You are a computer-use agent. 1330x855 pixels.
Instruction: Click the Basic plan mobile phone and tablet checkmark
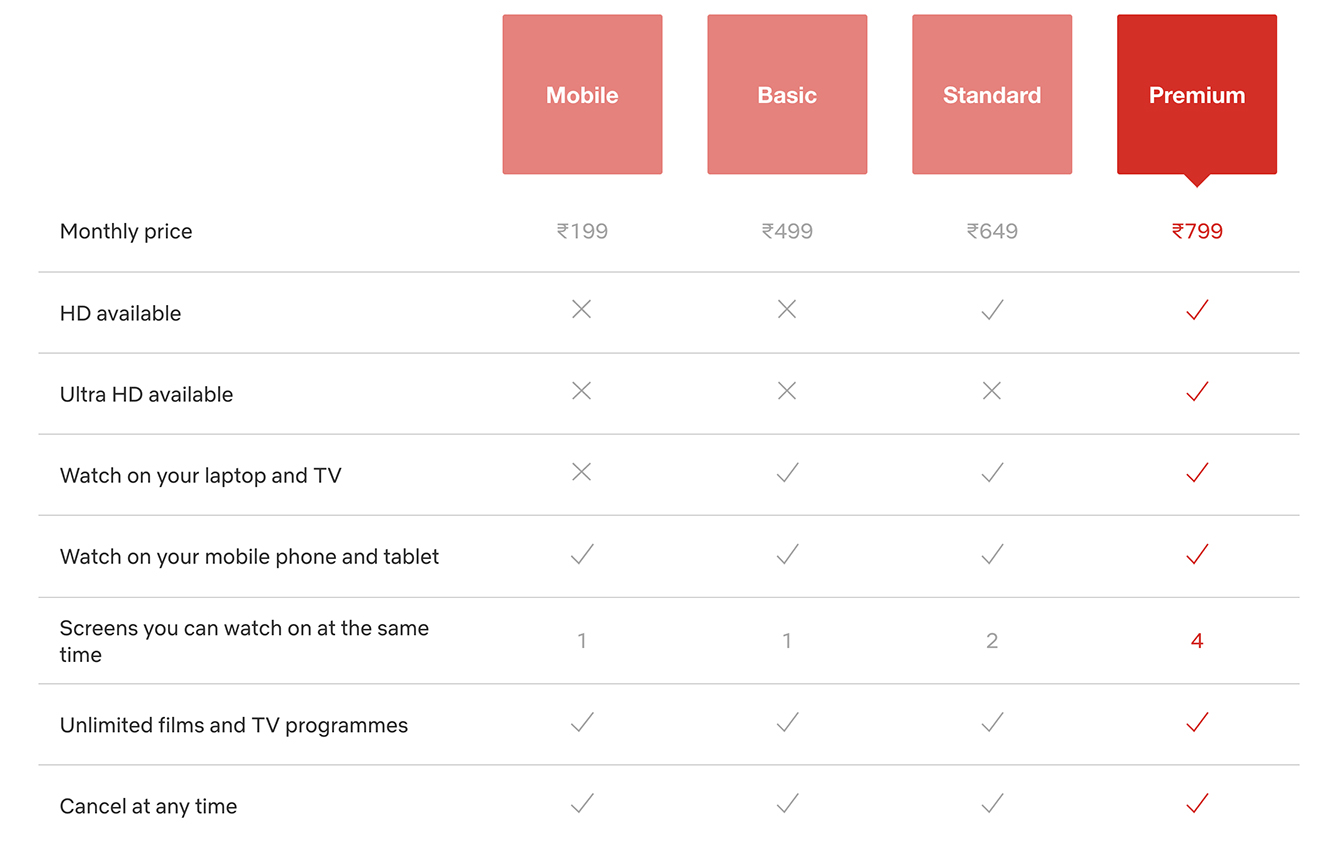pyautogui.click(x=787, y=554)
